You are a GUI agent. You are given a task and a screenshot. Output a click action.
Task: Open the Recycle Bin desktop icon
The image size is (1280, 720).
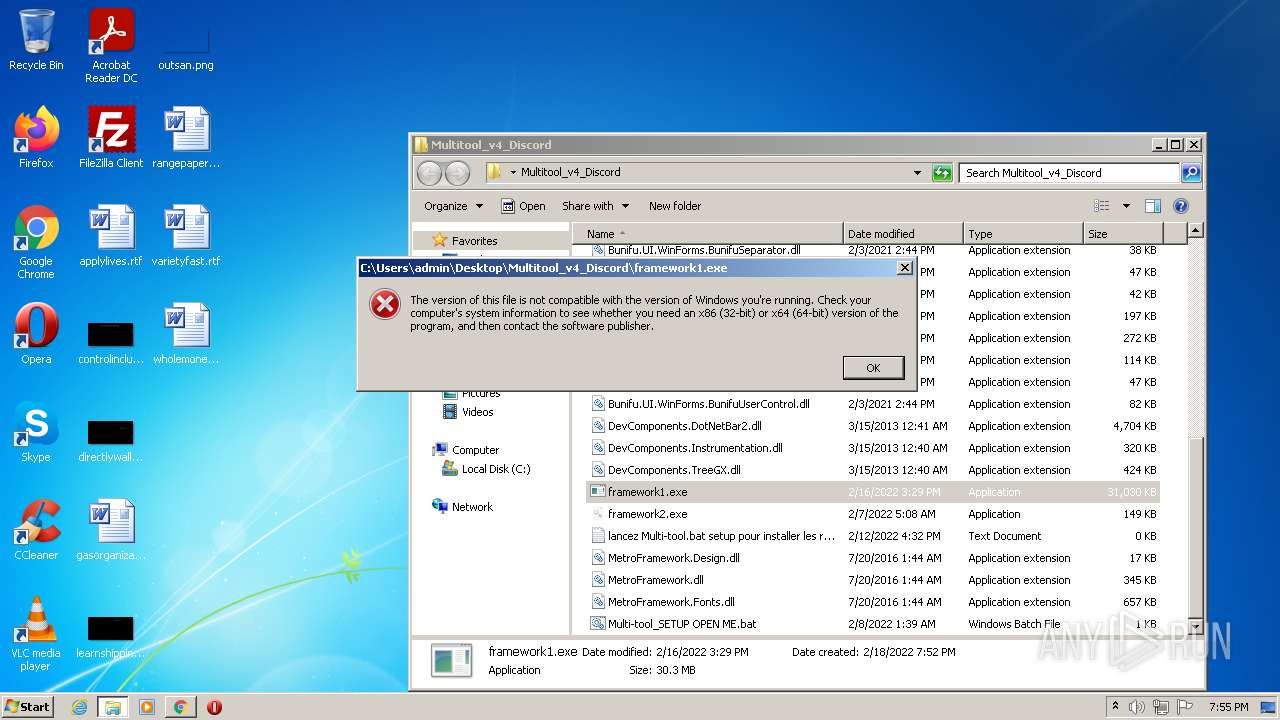36,40
